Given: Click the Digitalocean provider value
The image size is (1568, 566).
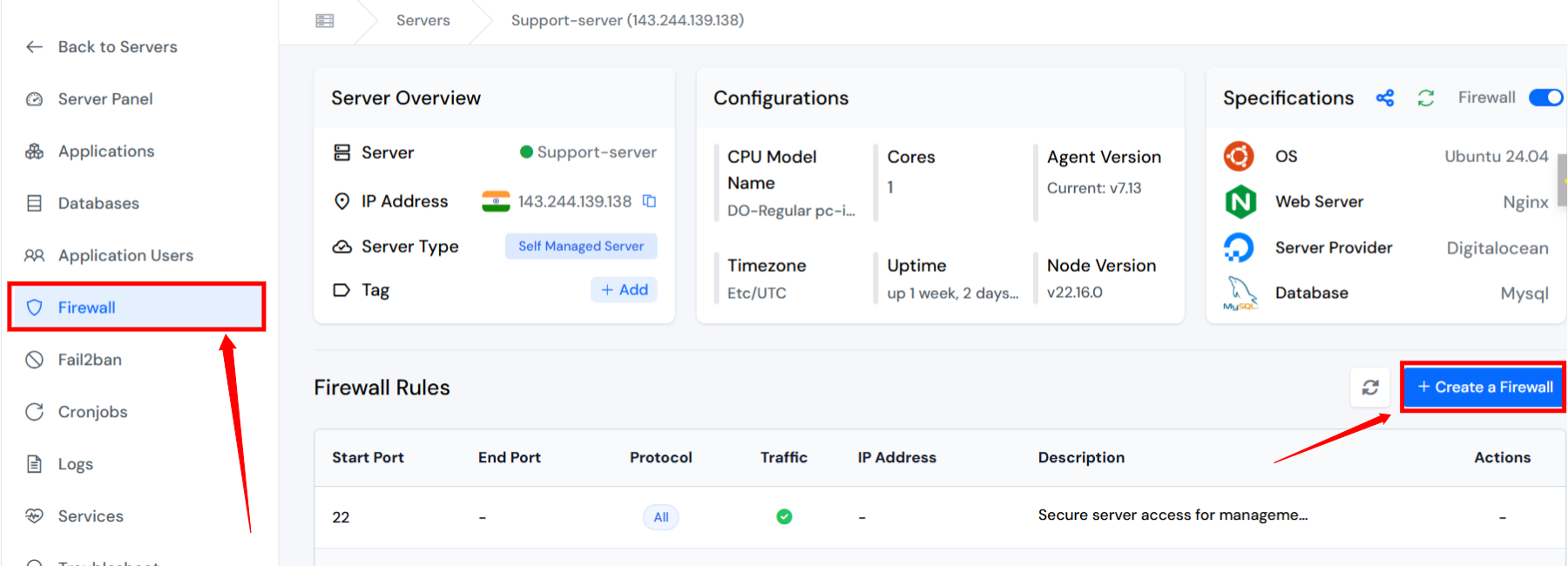Looking at the screenshot, I should pos(1497,248).
